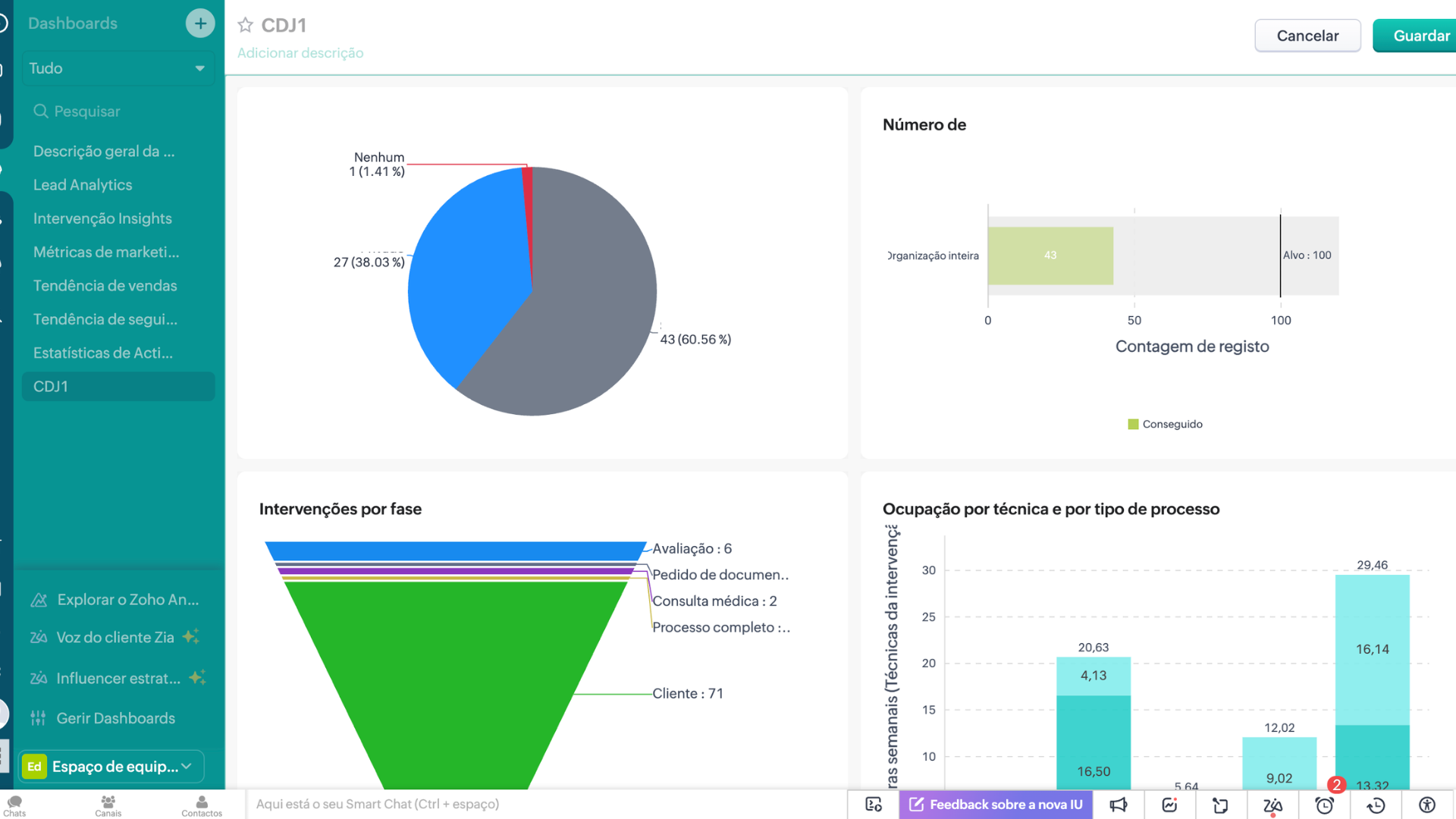Open the announcements megaphone icon

point(1119,805)
